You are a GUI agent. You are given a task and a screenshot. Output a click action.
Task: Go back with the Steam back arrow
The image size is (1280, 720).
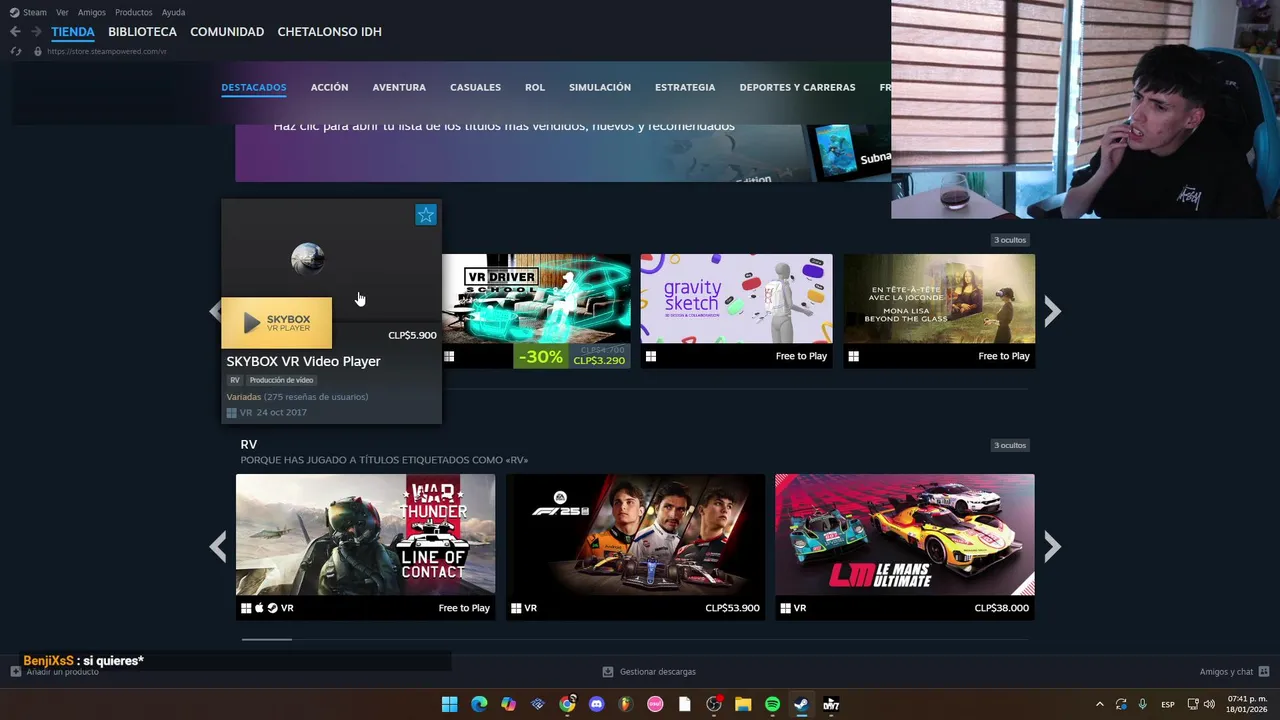[15, 32]
